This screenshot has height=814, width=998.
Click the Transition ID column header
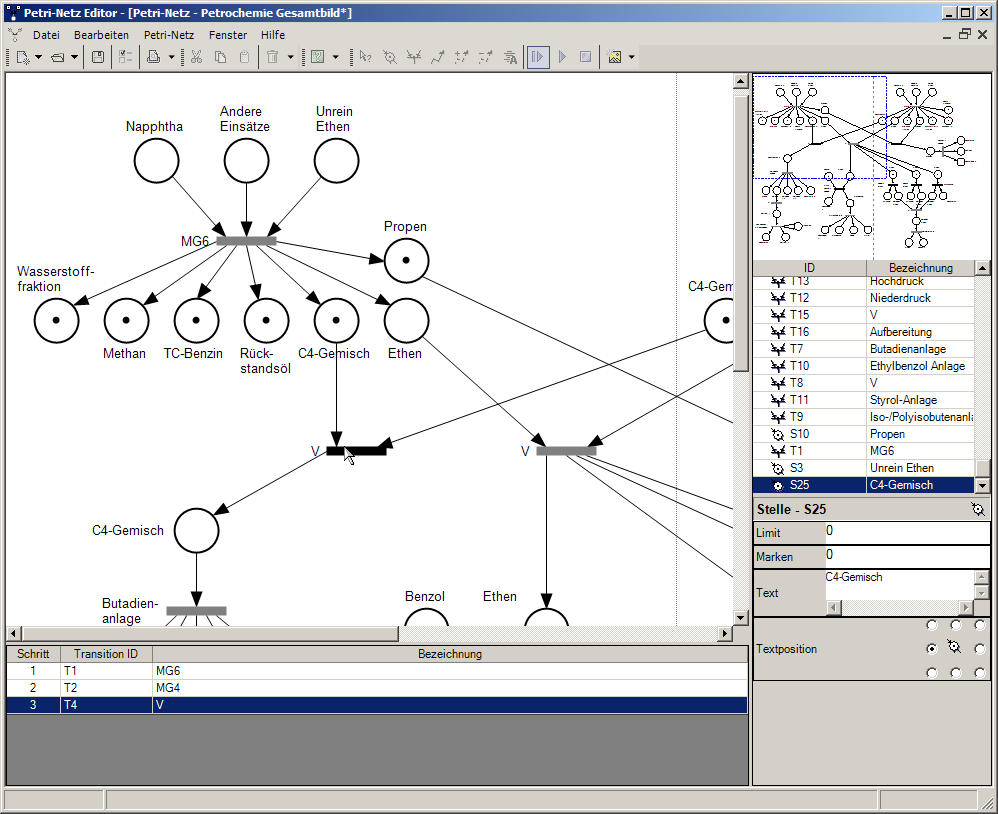pyautogui.click(x=106, y=654)
